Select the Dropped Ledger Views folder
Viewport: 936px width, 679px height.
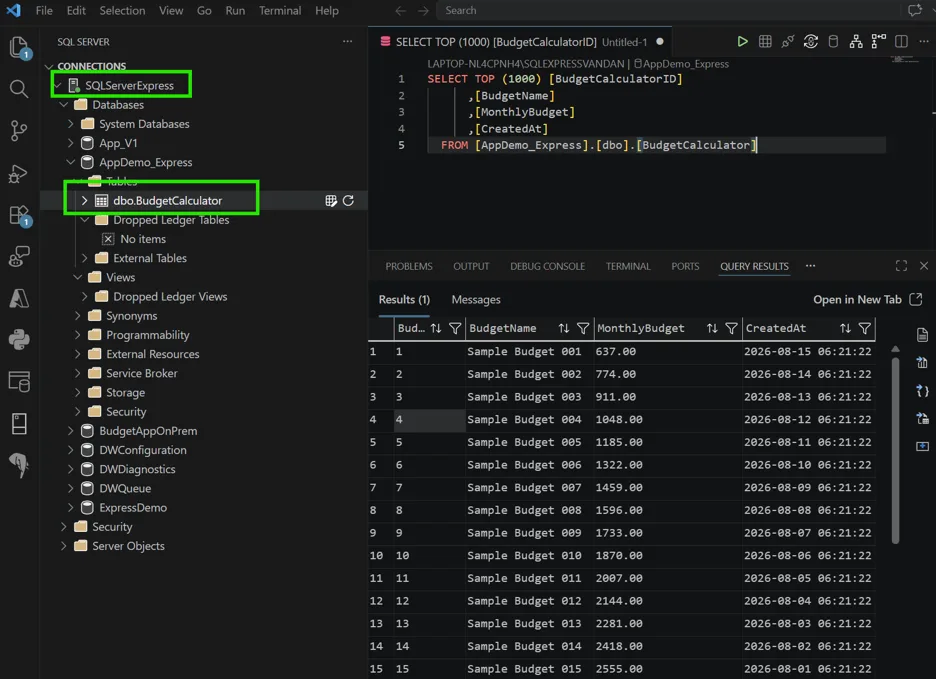(170, 297)
